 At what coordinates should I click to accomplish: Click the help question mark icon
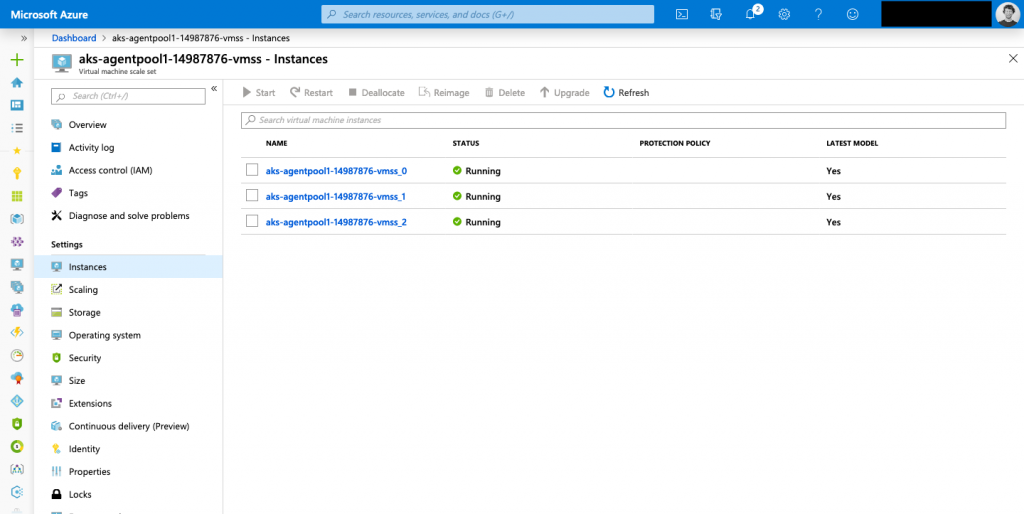(x=818, y=14)
